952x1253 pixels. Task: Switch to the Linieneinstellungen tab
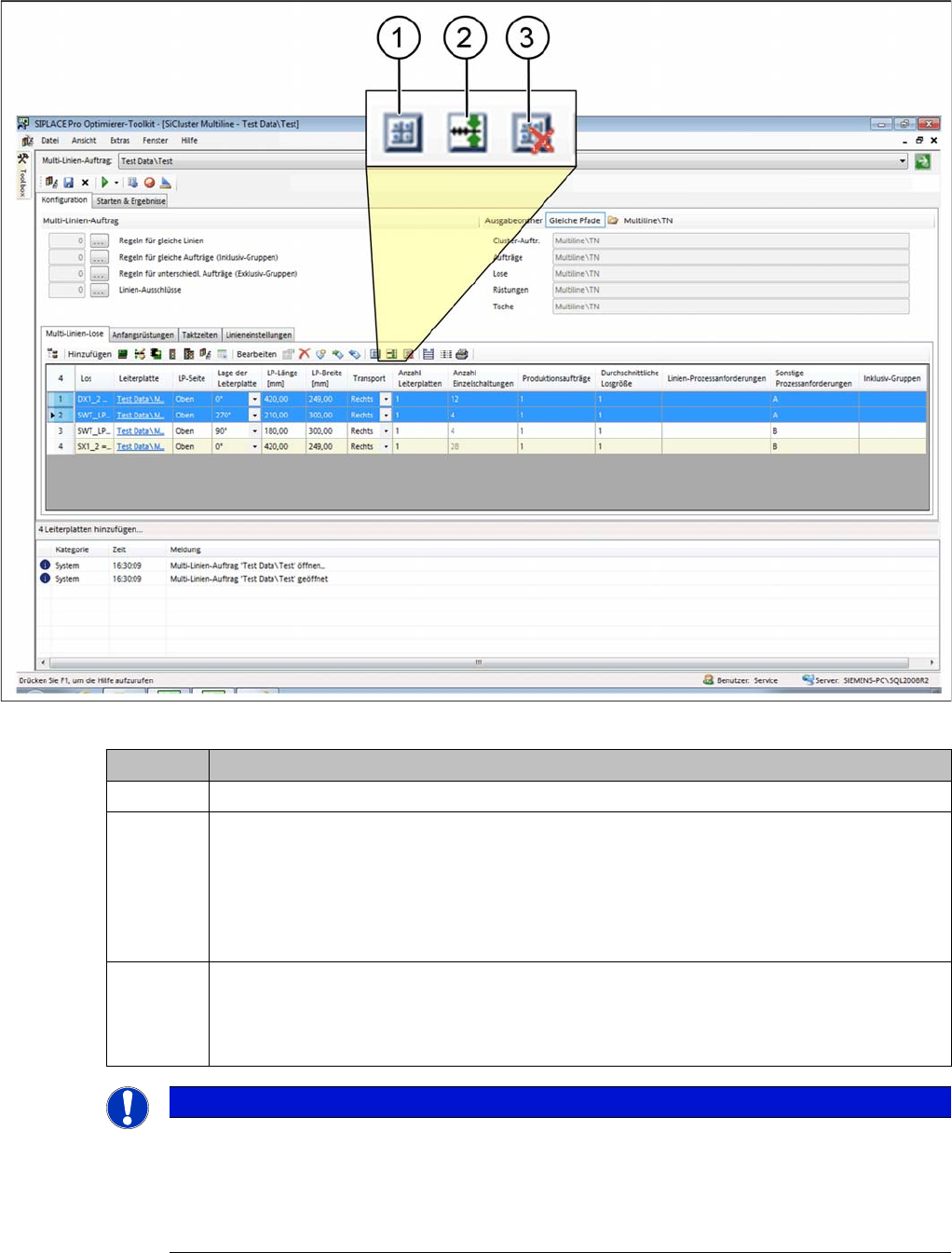[258, 335]
